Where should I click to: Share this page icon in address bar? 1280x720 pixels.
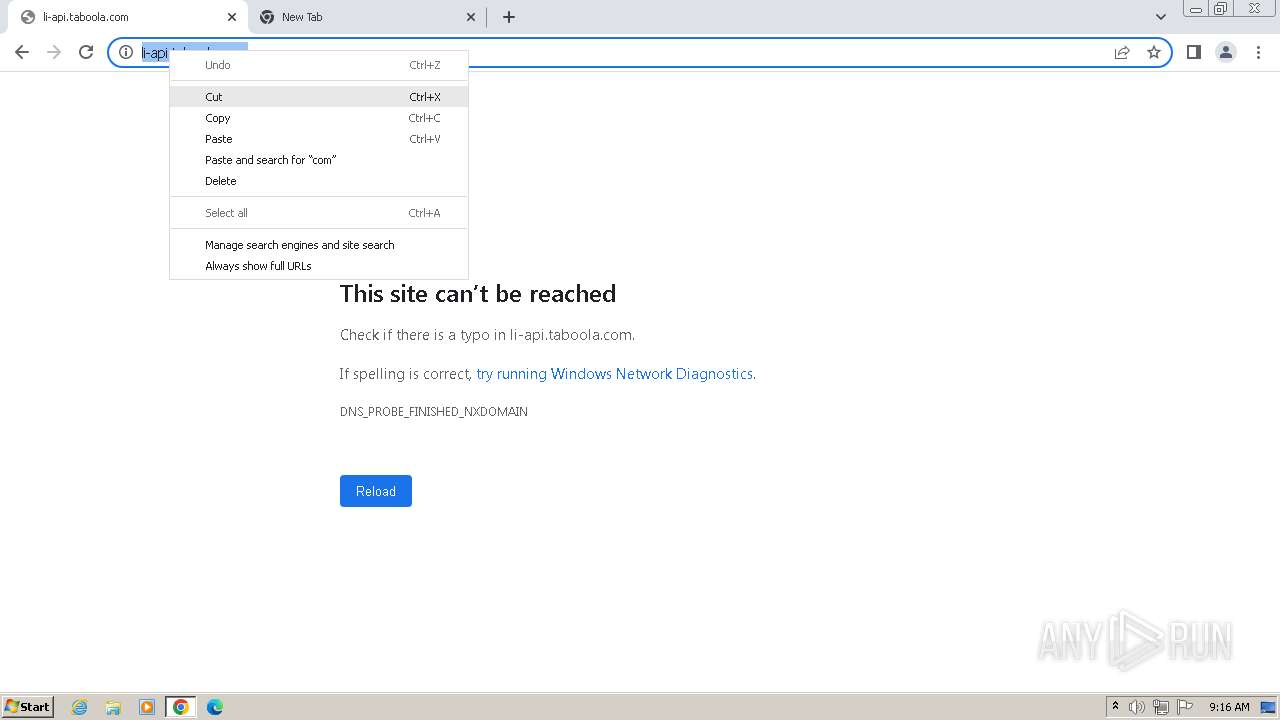[1122, 52]
